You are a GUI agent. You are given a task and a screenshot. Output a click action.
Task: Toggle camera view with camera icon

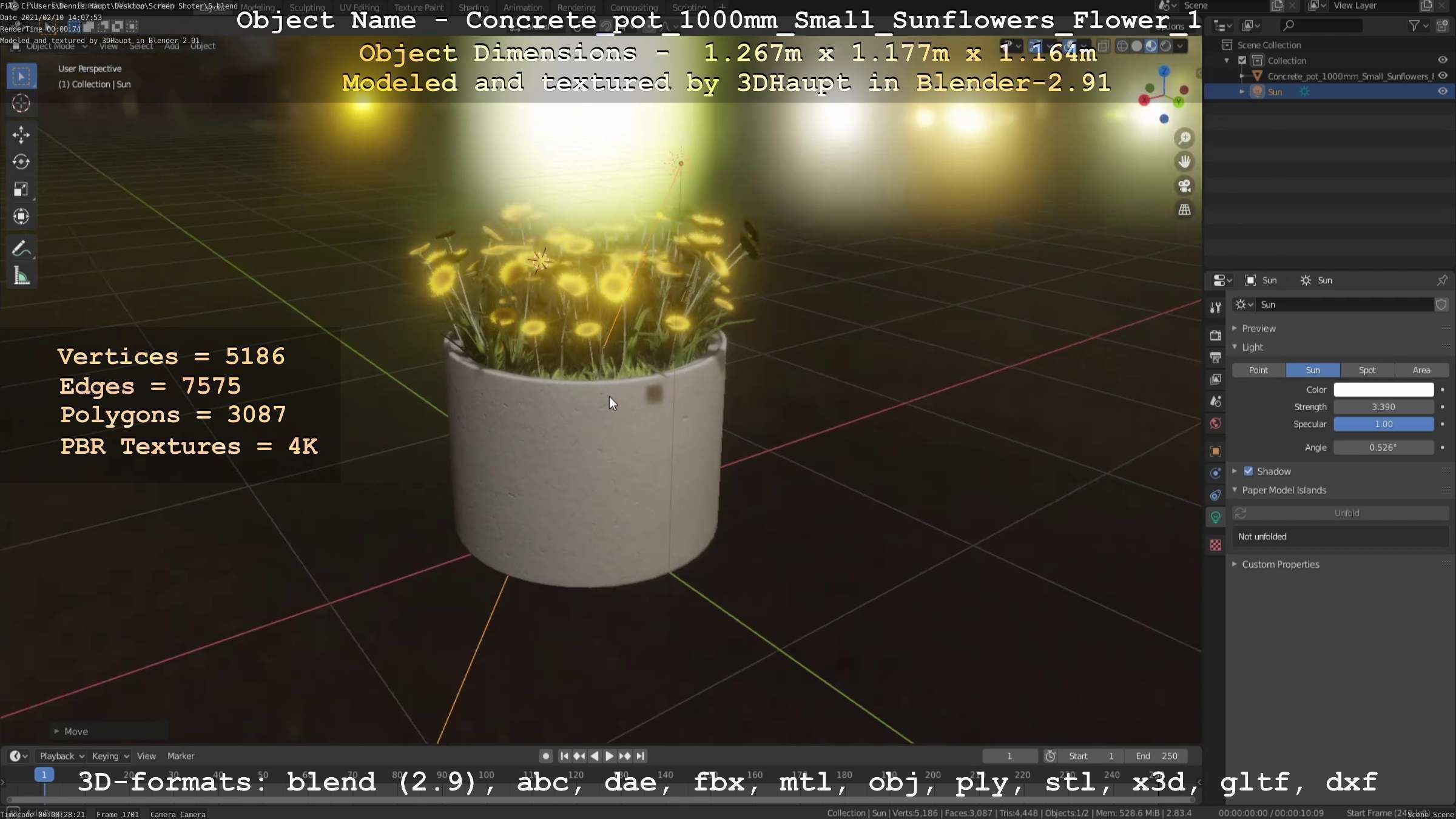click(x=1184, y=186)
